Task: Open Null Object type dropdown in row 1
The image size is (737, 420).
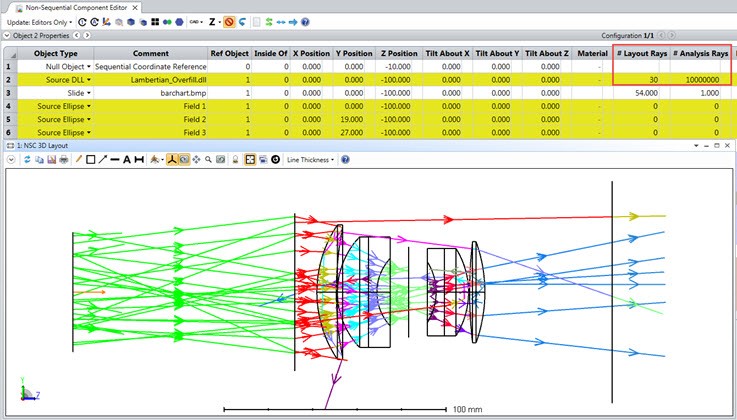Action: pos(88,67)
